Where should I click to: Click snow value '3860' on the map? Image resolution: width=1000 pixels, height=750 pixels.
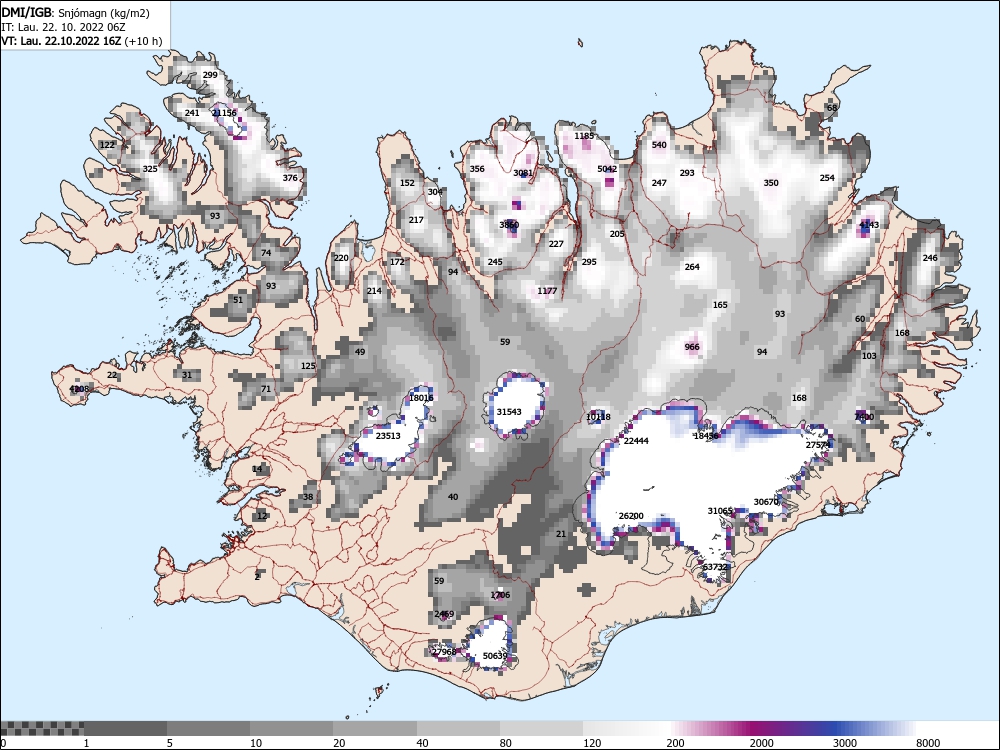(509, 225)
